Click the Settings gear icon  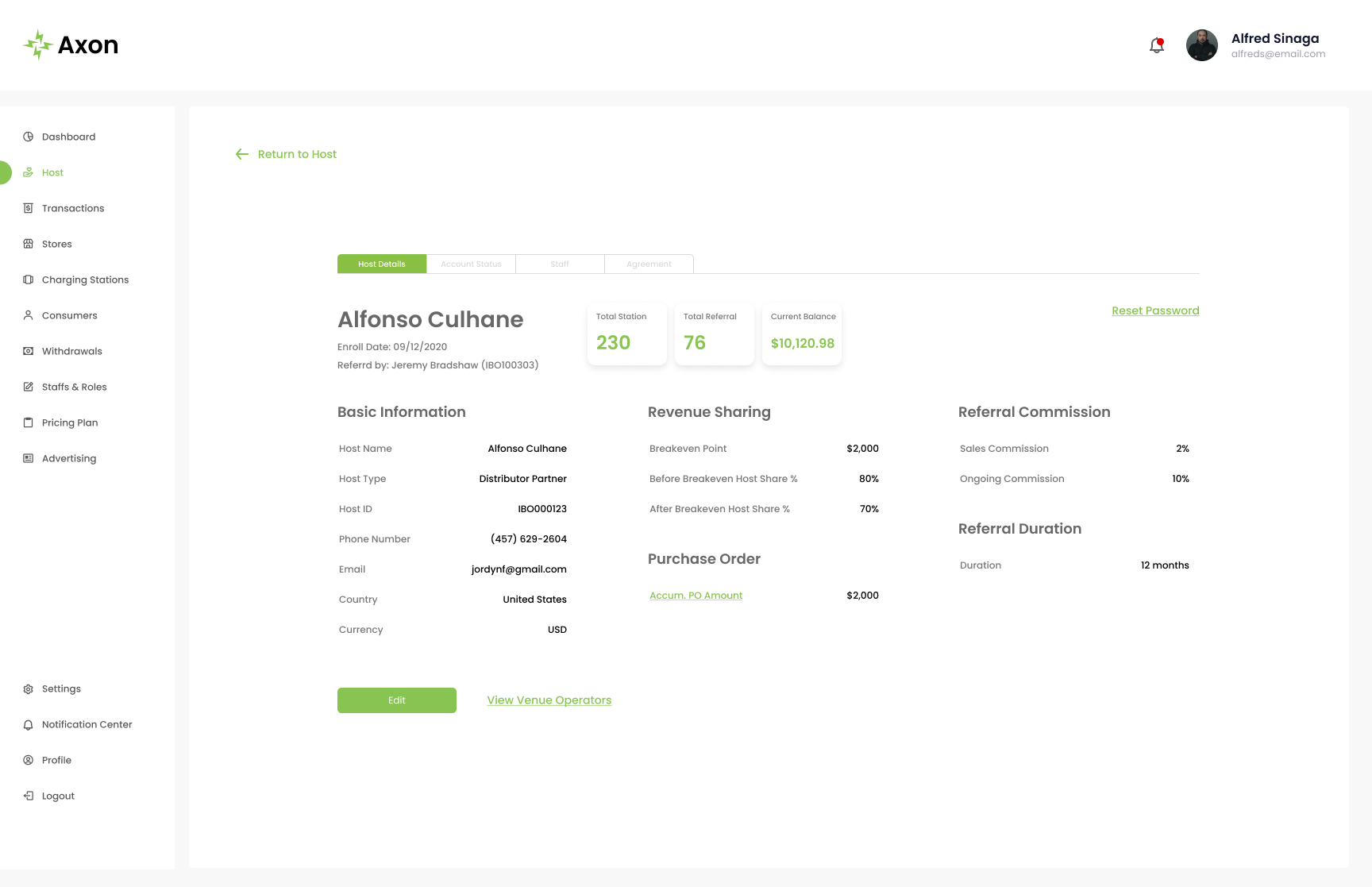[x=28, y=688]
